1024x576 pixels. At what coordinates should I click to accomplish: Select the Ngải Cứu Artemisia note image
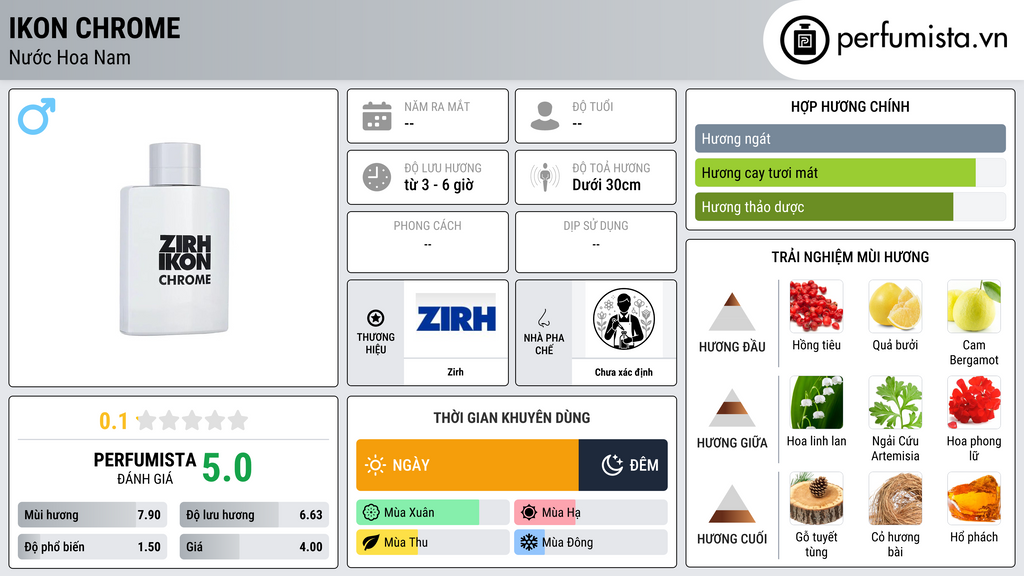(895, 402)
